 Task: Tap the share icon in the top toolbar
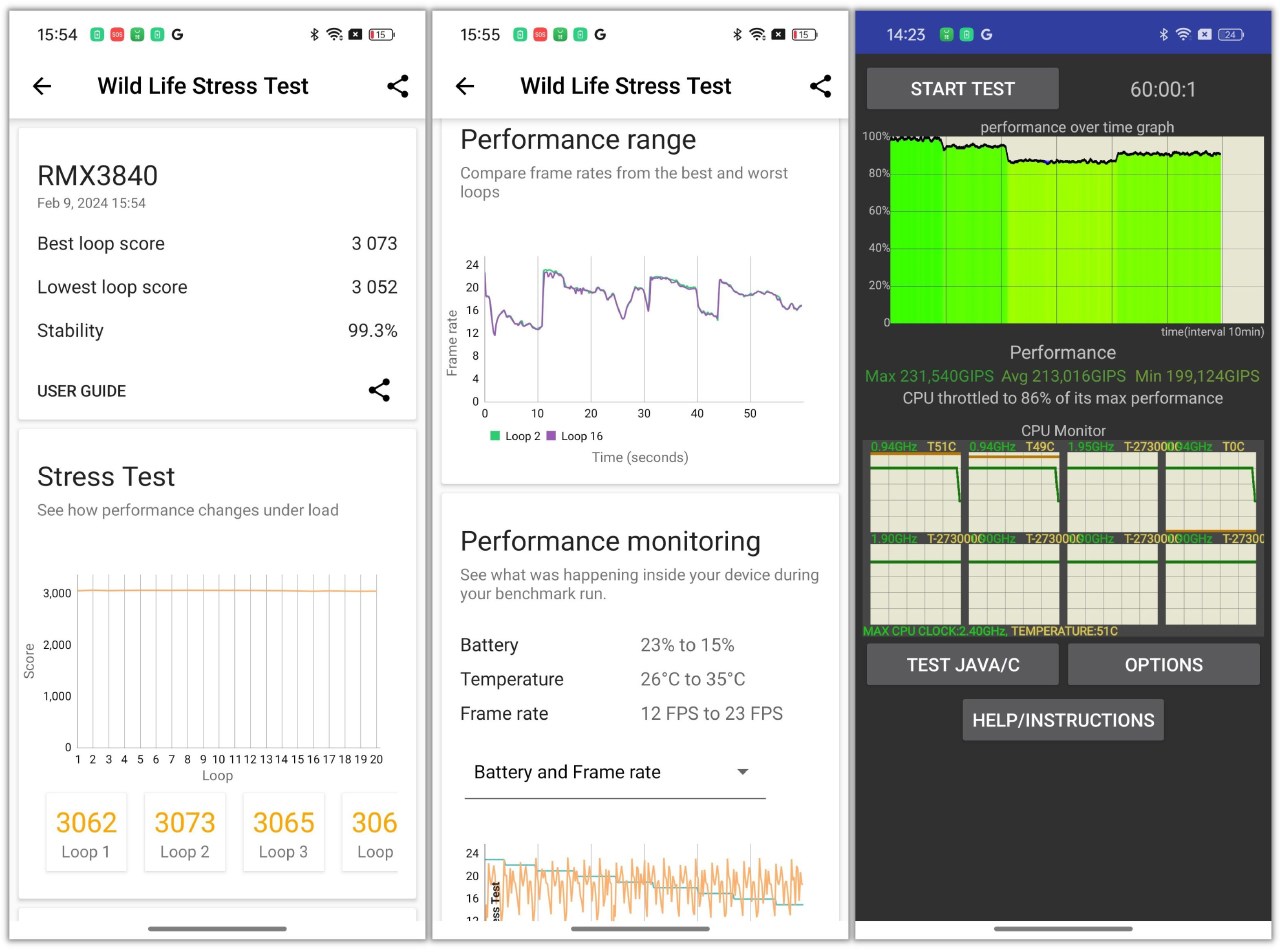[x=397, y=86]
